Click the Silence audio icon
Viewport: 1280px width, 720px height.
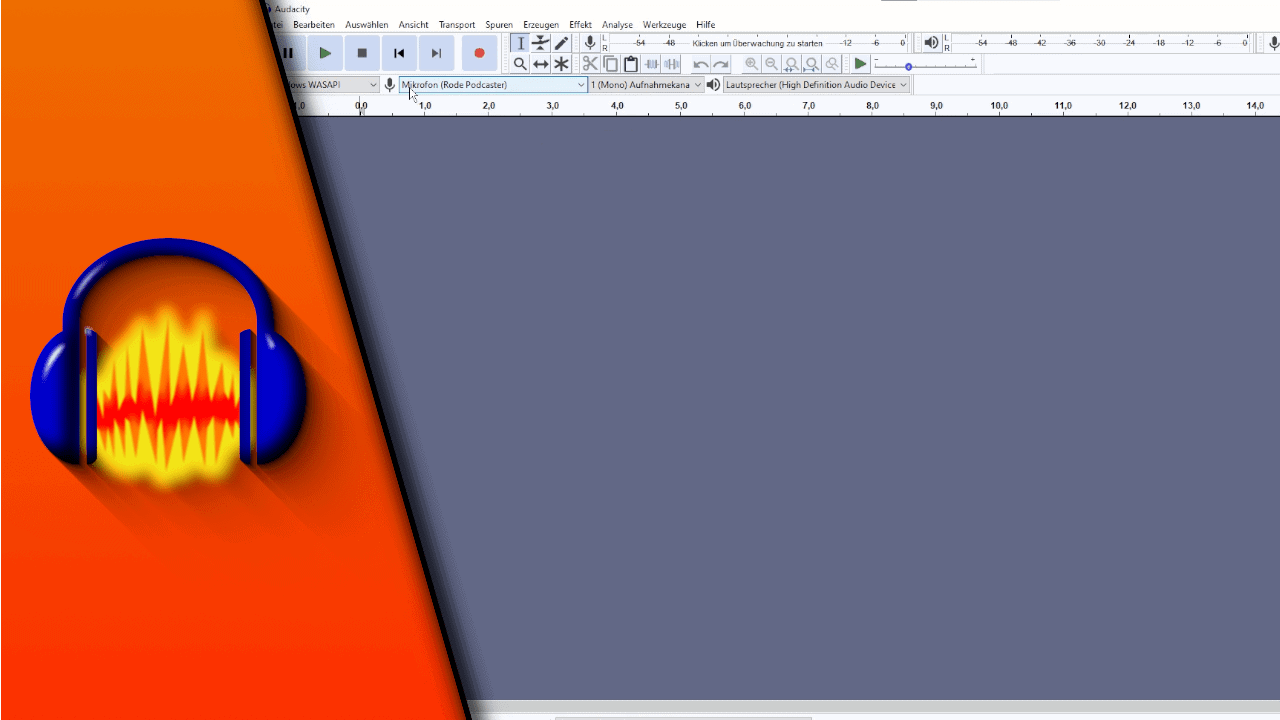(x=672, y=64)
